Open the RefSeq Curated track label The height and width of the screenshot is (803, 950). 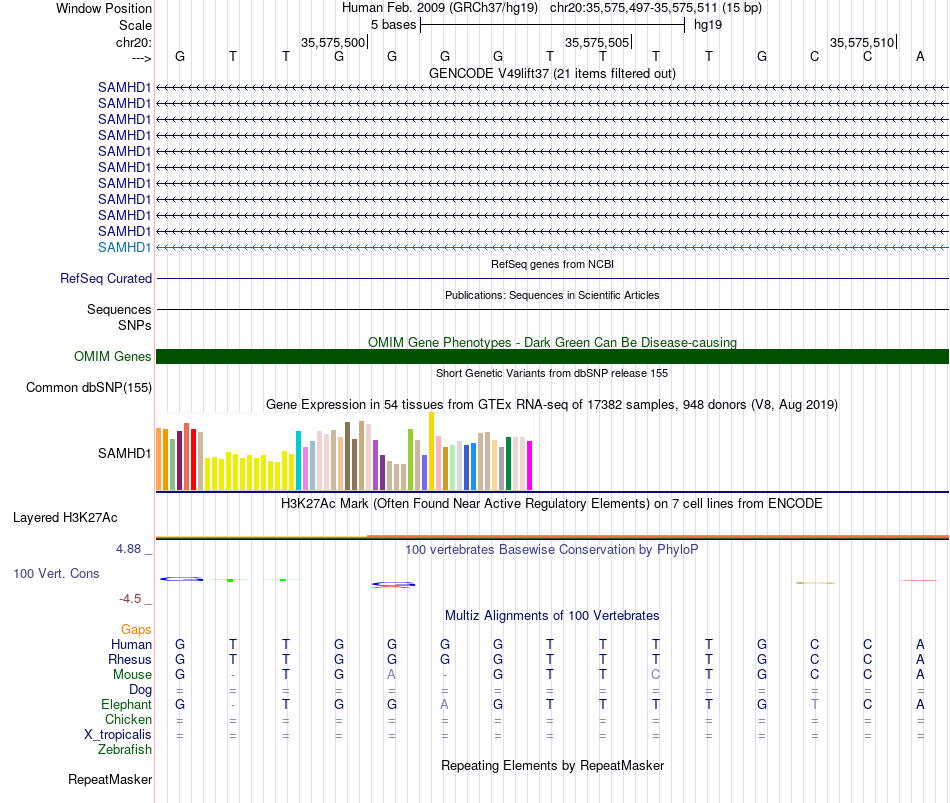coord(105,279)
